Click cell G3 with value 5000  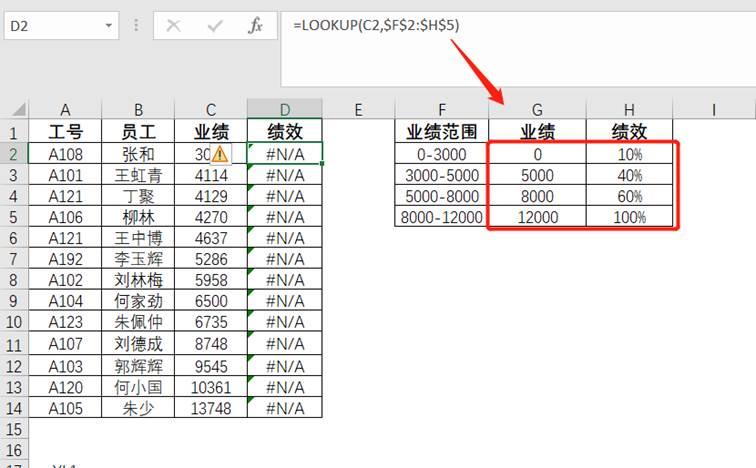[x=538, y=175]
